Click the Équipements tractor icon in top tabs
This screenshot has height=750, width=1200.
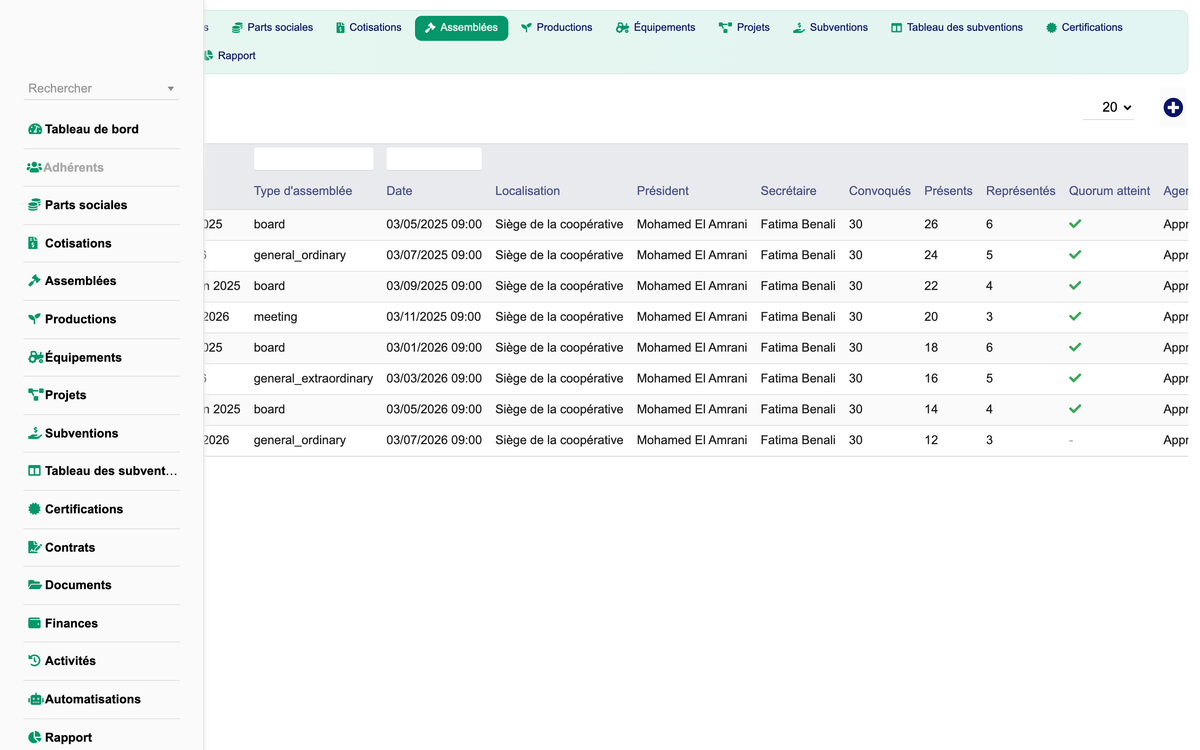(x=623, y=28)
